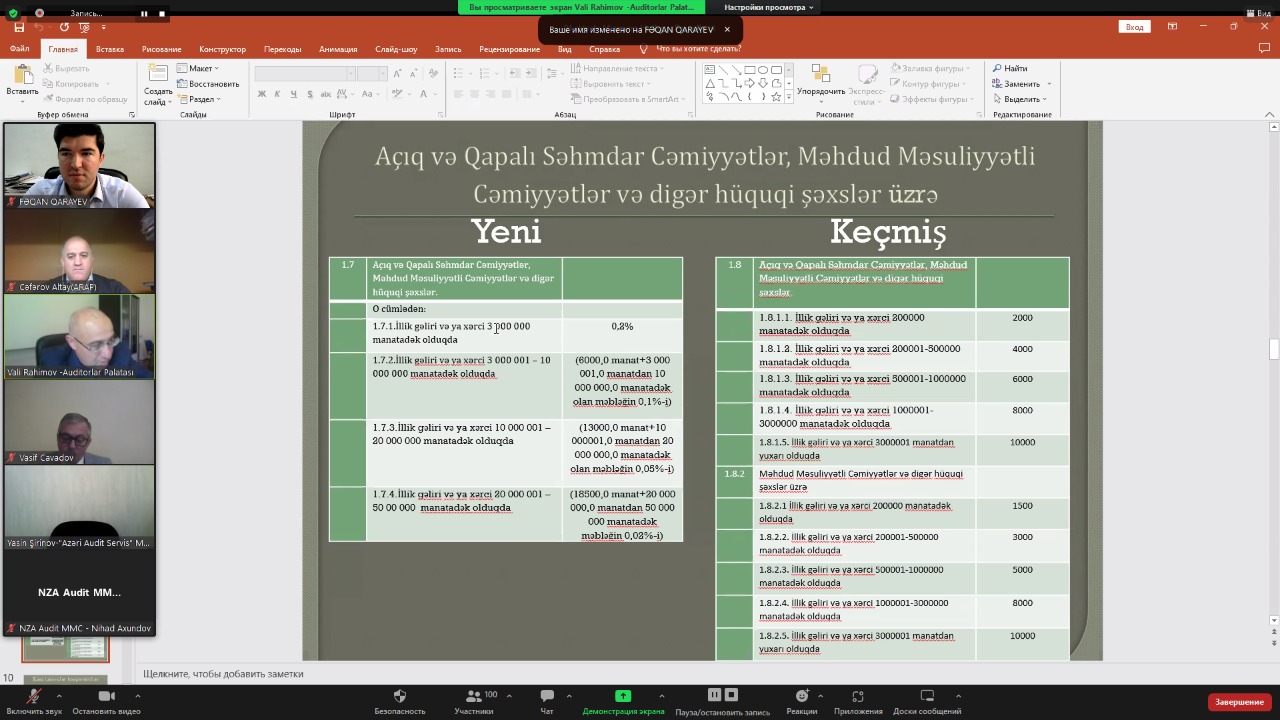Image resolution: width=1280 pixels, height=720 pixels.
Task: Open the Чат chat panel
Action: pyautogui.click(x=547, y=697)
